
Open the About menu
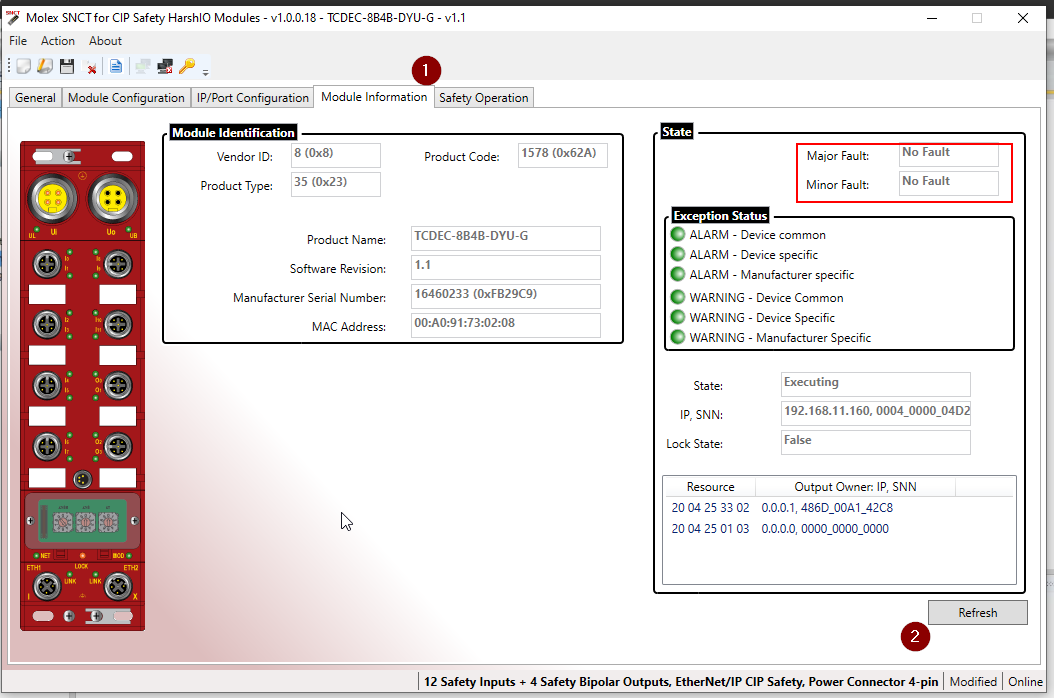click(106, 41)
